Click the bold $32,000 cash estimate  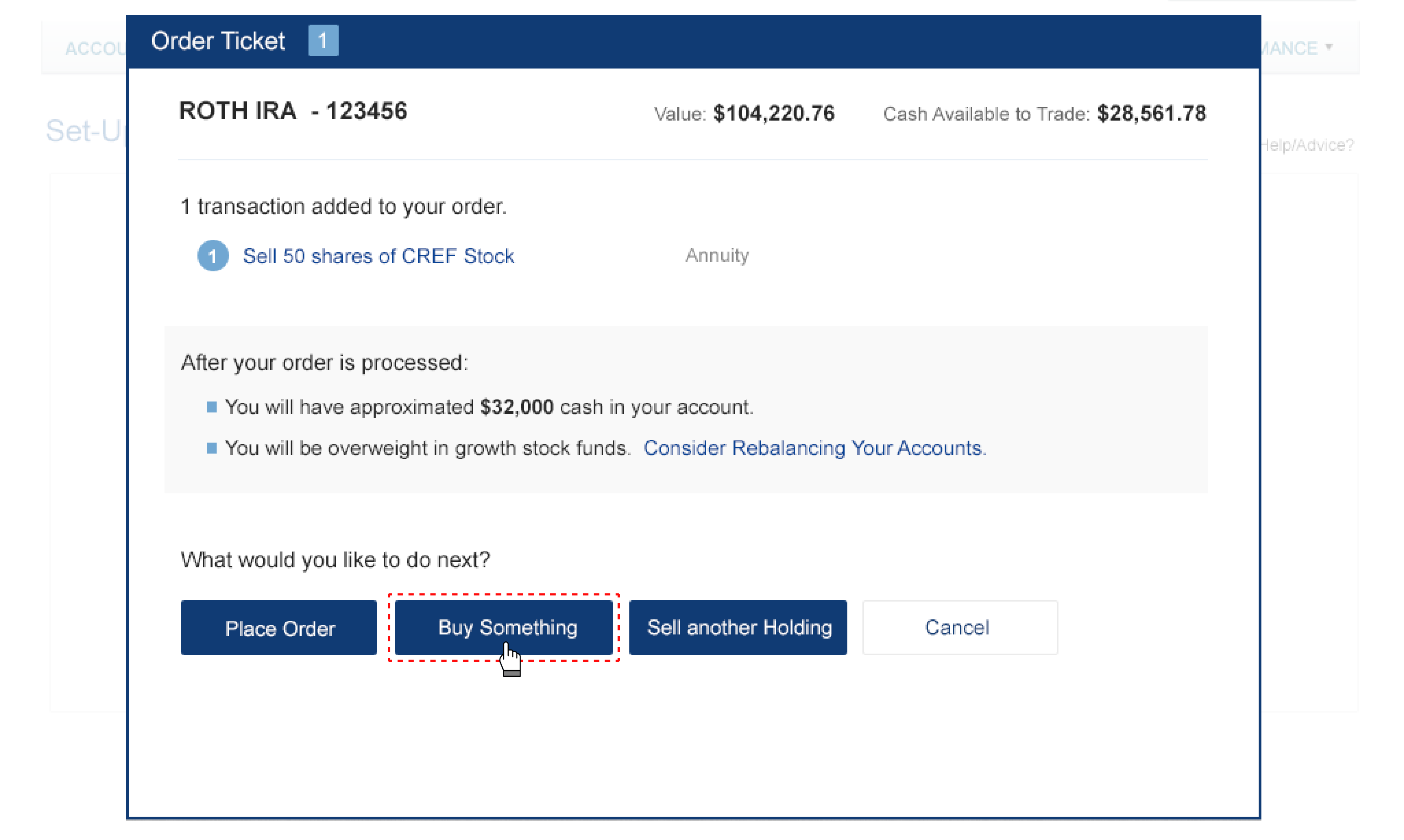click(x=516, y=407)
